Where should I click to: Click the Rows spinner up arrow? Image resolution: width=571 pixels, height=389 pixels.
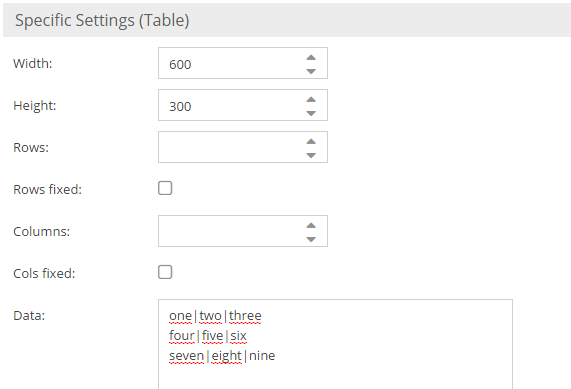point(311,141)
